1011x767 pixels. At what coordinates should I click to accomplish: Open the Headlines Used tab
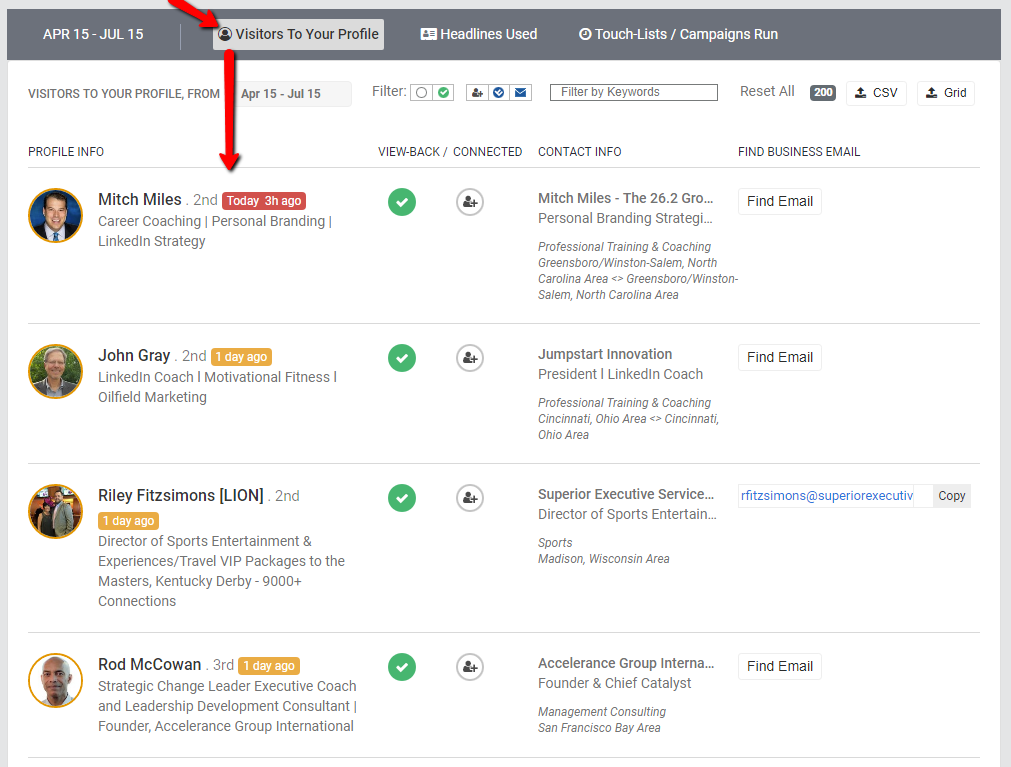(479, 34)
